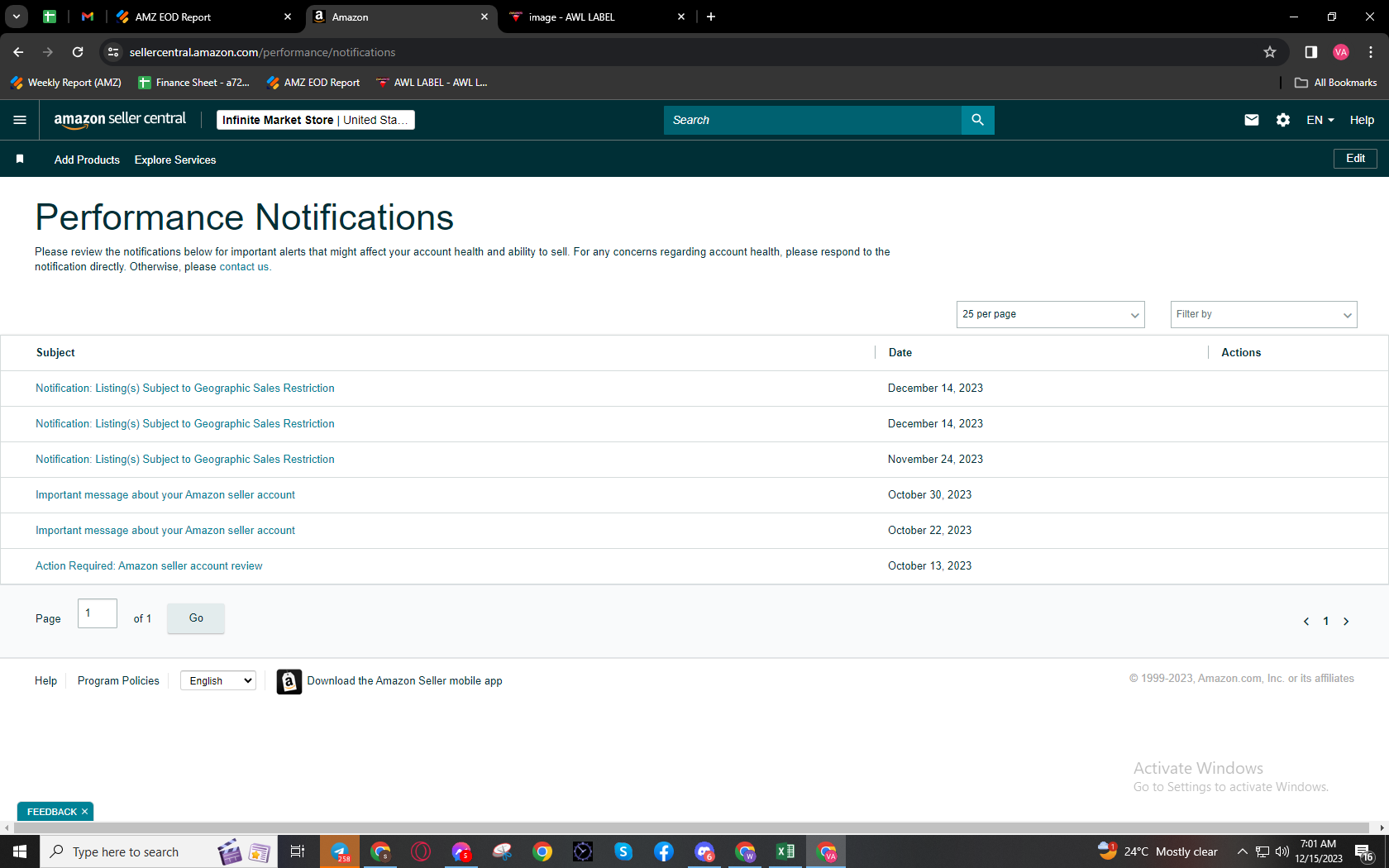The image size is (1389, 868).
Task: Open the settings gear in Seller Central
Action: point(1283,120)
